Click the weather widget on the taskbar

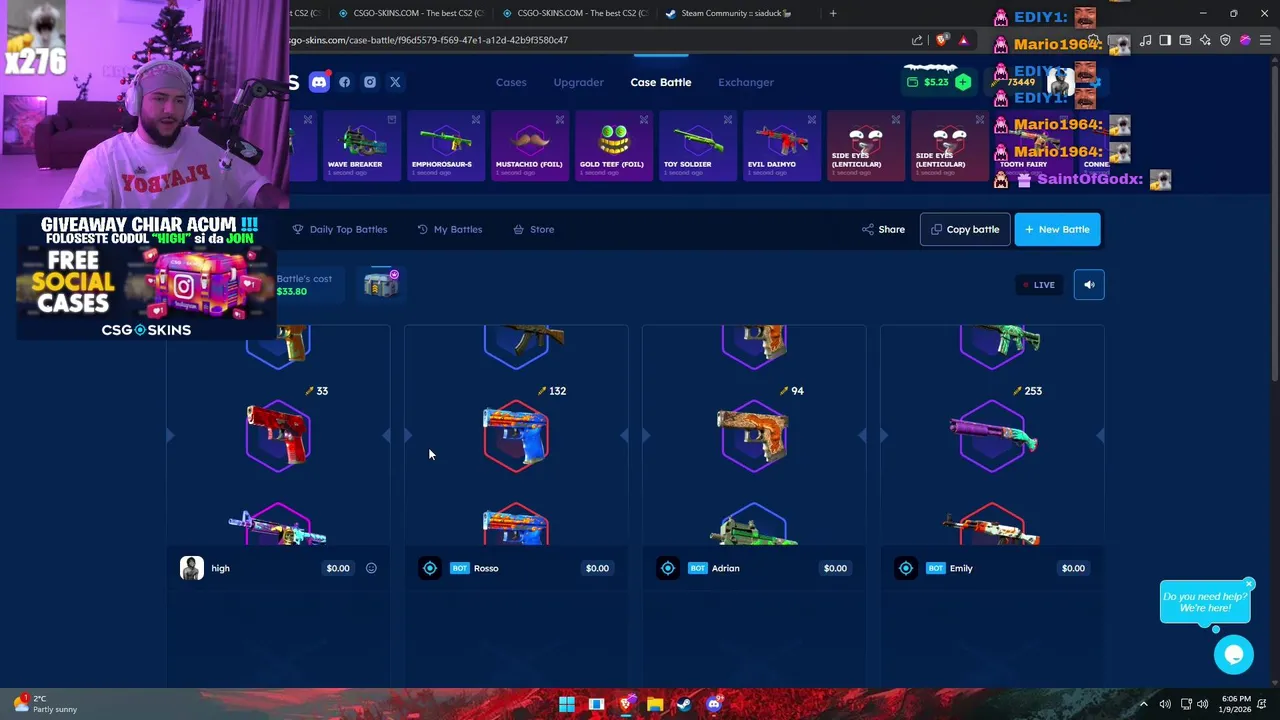tap(45, 704)
